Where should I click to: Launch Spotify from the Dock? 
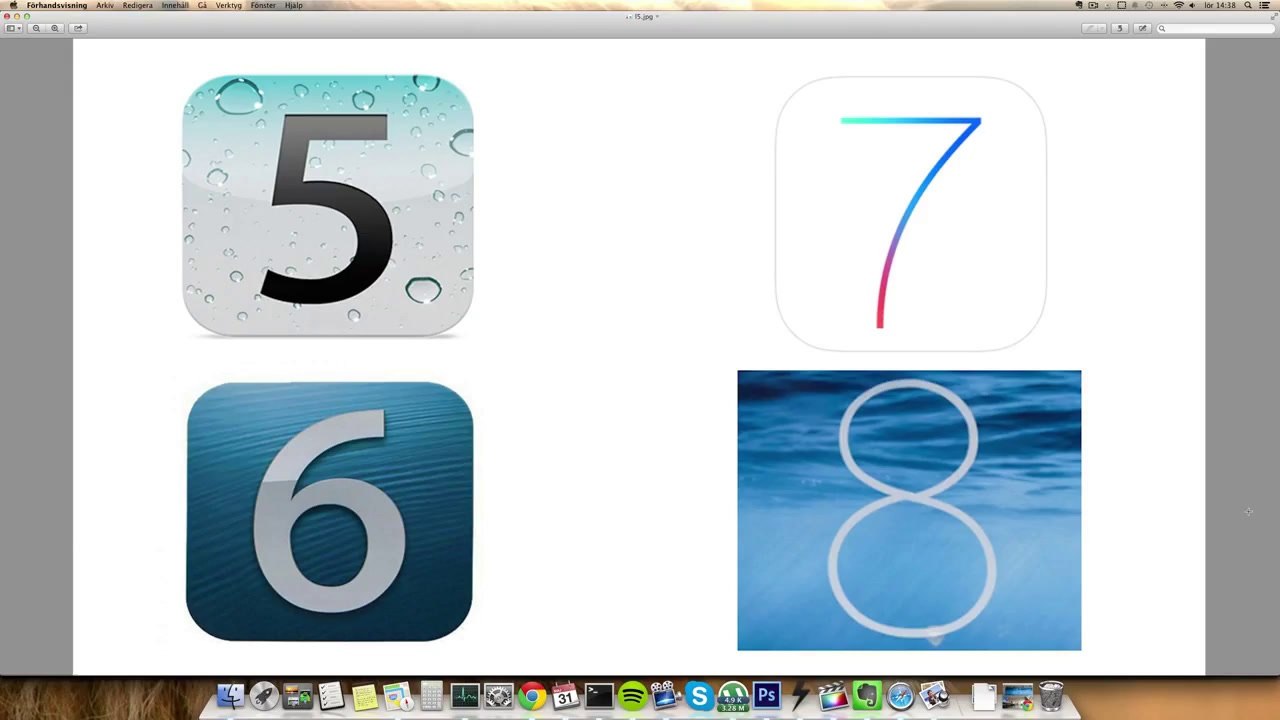click(633, 696)
